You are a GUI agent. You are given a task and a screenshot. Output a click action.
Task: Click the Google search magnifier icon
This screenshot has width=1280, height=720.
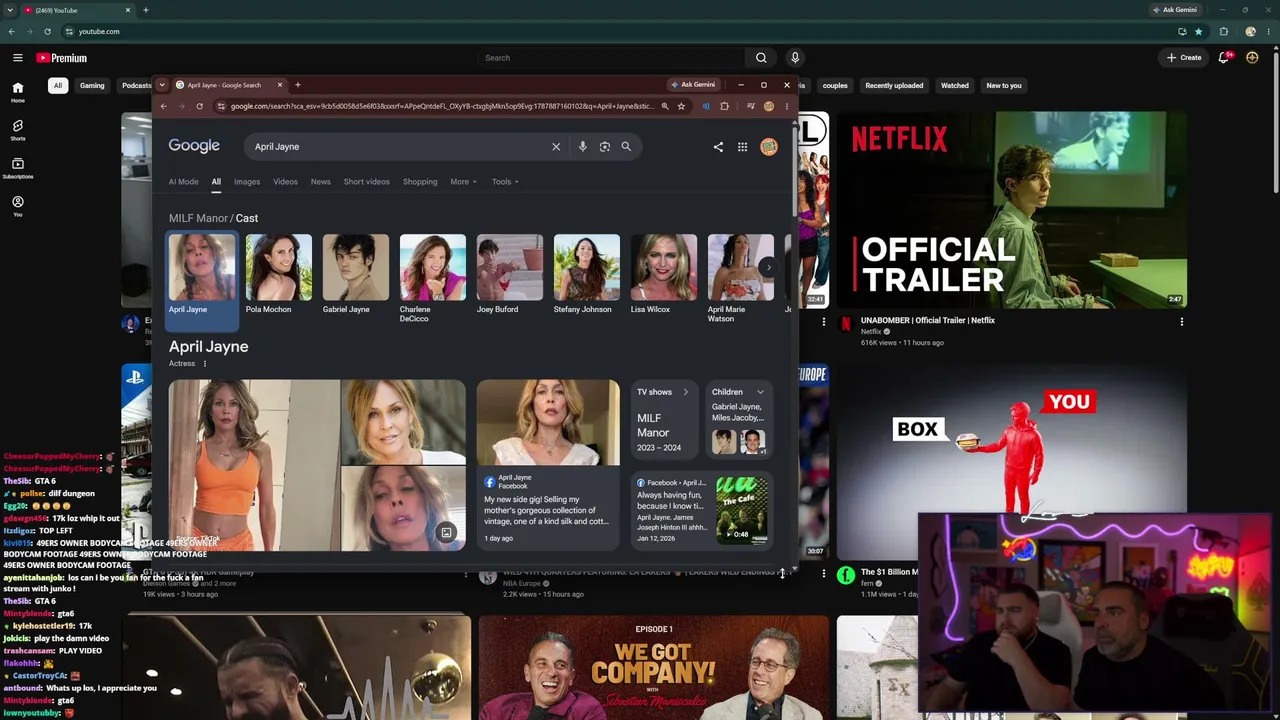626,147
